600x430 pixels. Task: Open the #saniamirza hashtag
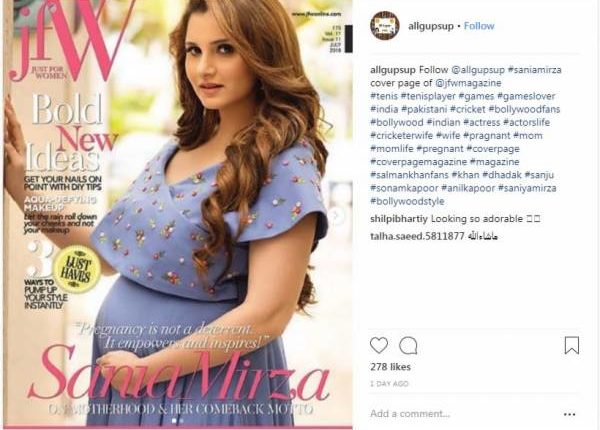[x=535, y=70]
